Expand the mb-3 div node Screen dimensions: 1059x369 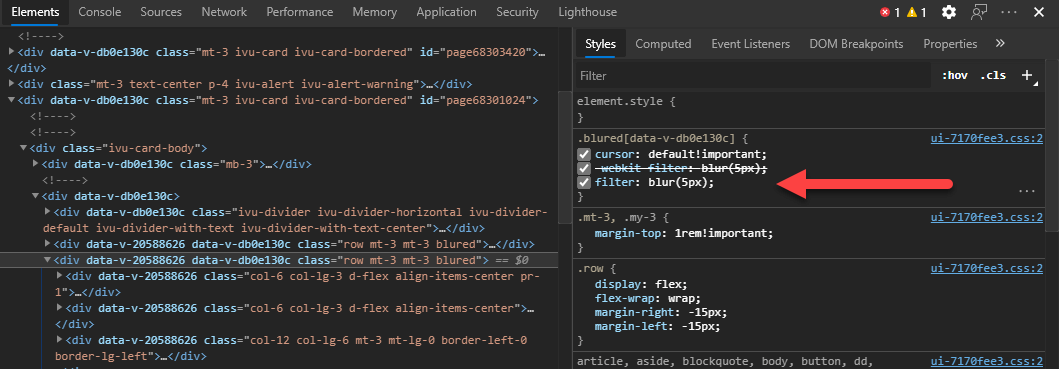click(36, 164)
